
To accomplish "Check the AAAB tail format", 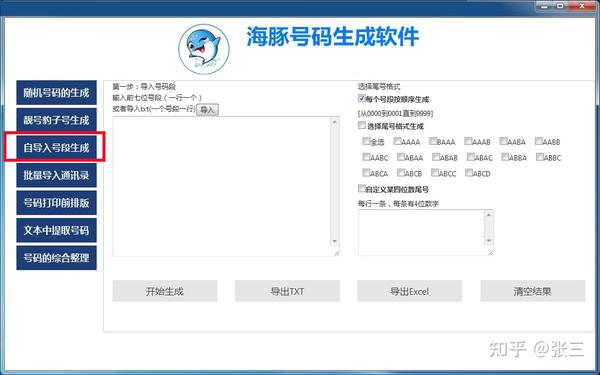I will point(468,141).
